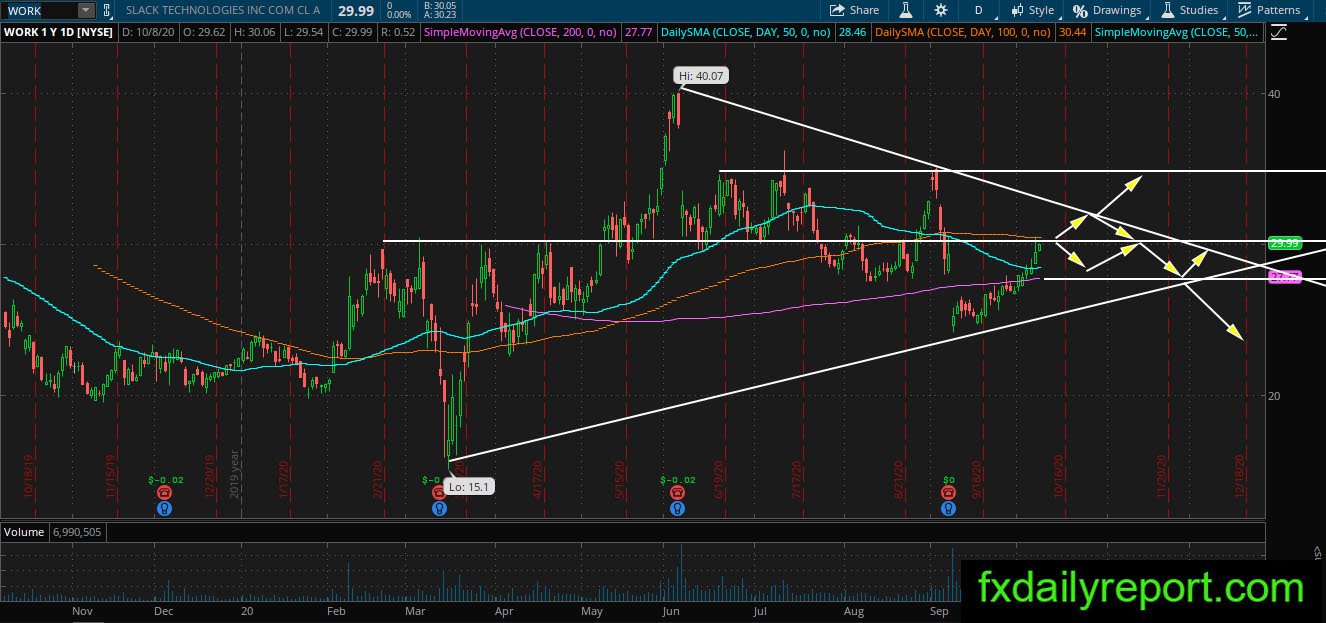Open the D timeframe selector
Viewport: 1326px width, 623px height.
coord(978,10)
